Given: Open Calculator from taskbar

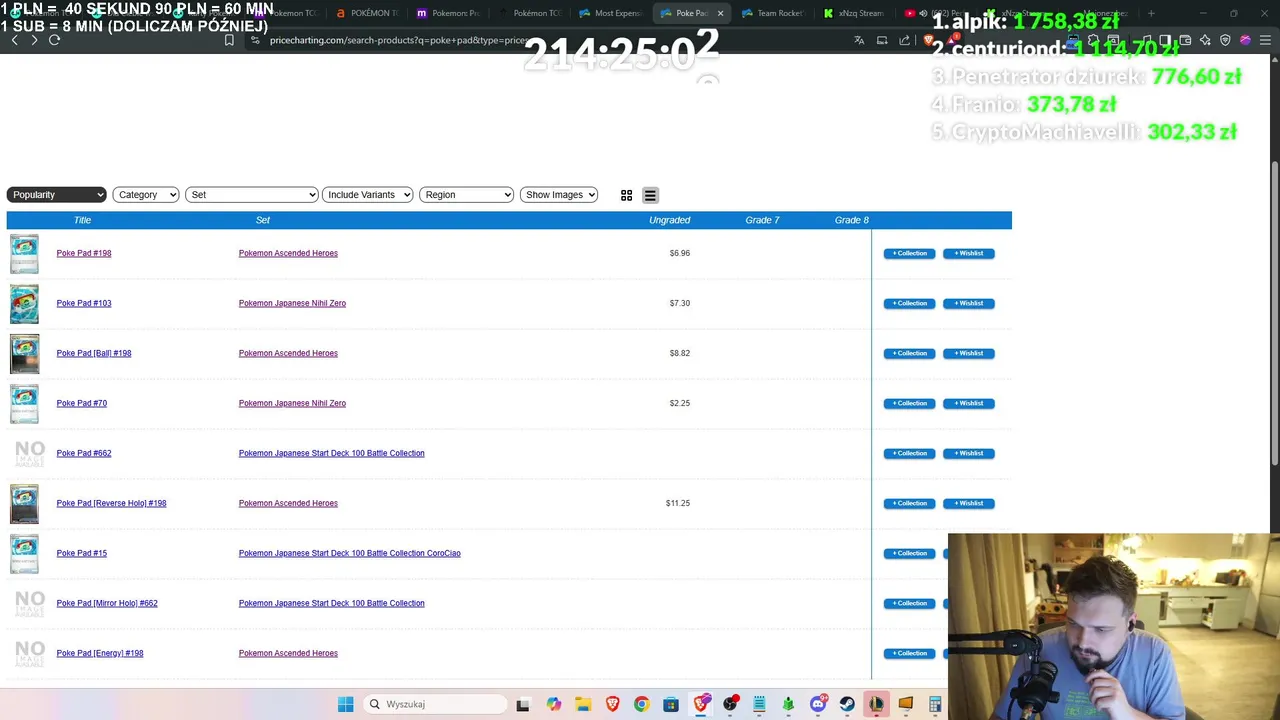Looking at the screenshot, I should [935, 704].
